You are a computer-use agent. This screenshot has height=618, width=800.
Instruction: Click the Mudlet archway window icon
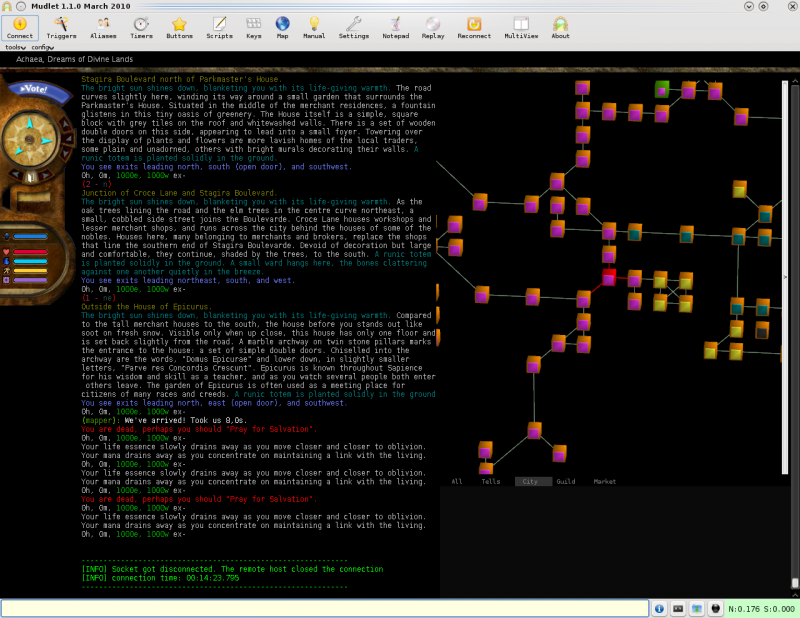(x=7, y=6)
